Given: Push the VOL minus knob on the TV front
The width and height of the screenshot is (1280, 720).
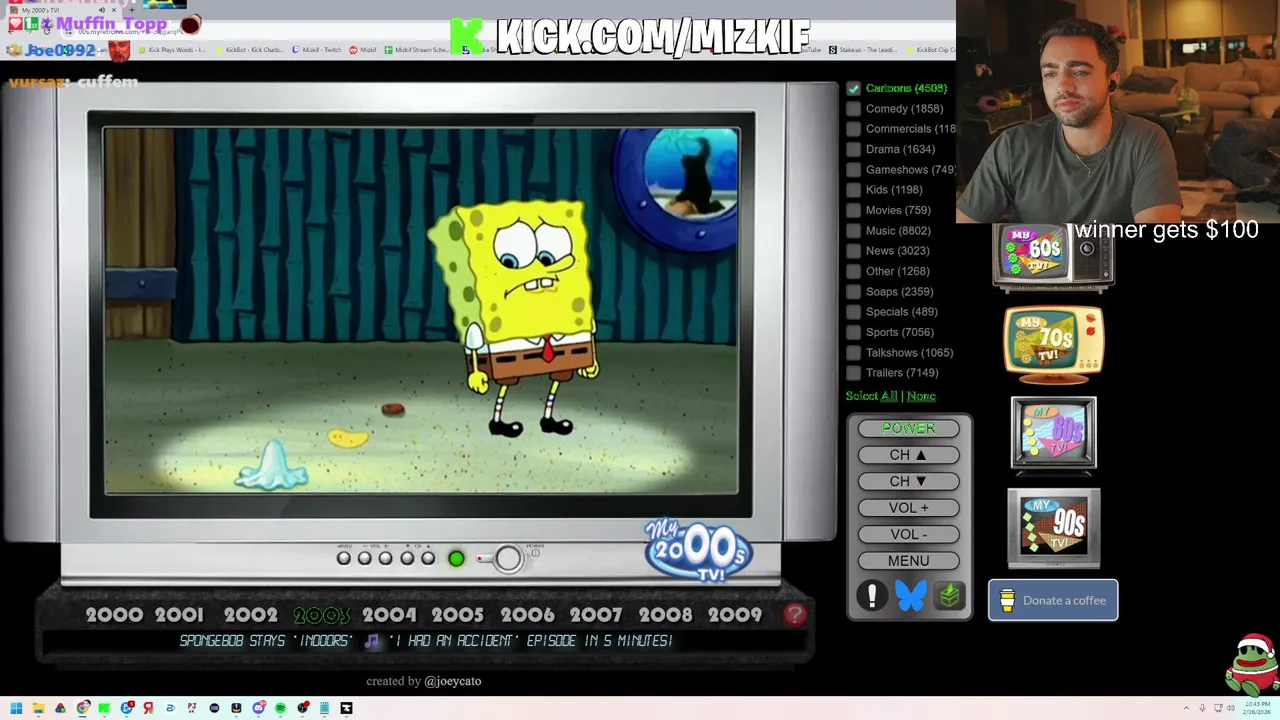Looking at the screenshot, I should 365,558.
